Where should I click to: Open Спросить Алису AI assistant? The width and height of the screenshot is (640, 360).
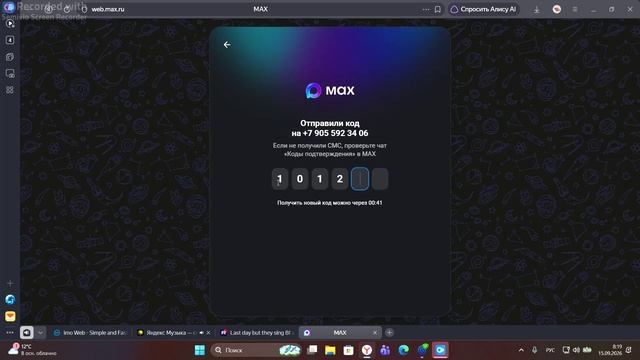[x=483, y=9]
